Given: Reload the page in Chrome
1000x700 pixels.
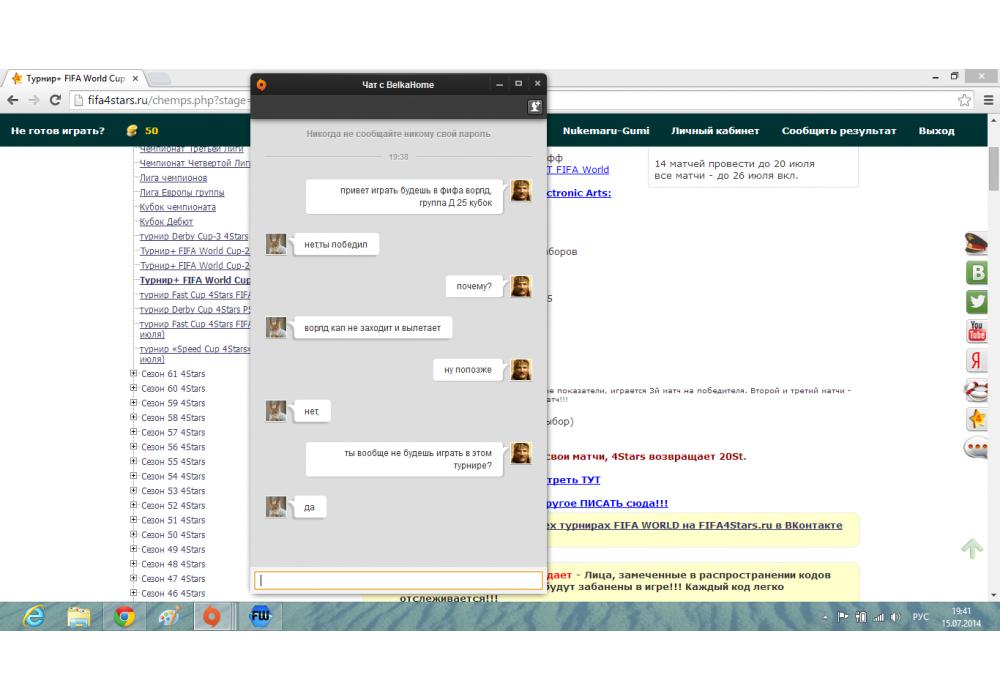Looking at the screenshot, I should click(55, 100).
